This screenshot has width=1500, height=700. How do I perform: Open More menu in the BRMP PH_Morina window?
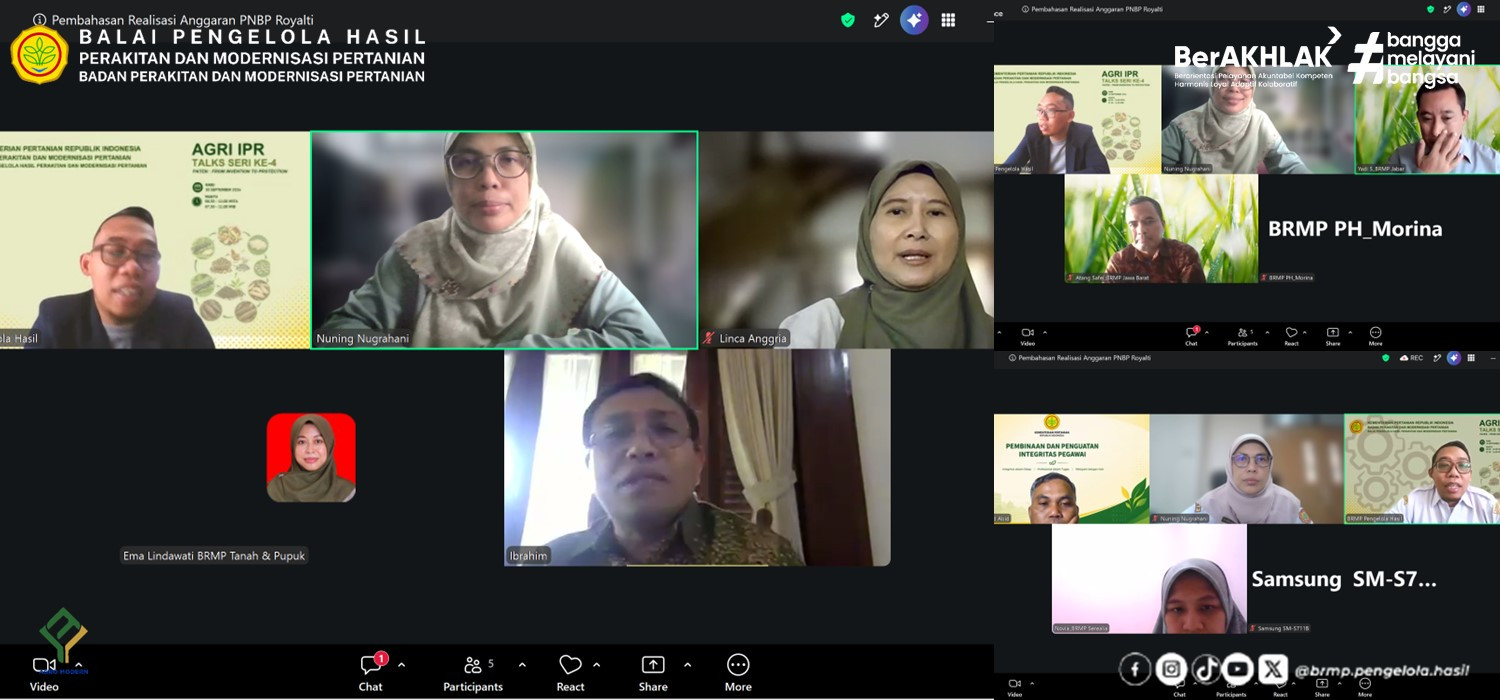1375,336
